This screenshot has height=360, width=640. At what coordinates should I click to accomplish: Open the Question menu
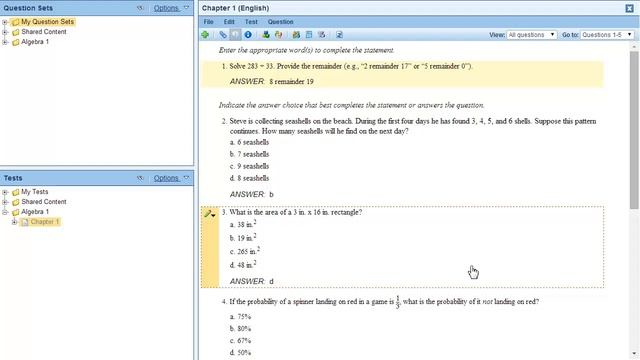click(x=280, y=22)
